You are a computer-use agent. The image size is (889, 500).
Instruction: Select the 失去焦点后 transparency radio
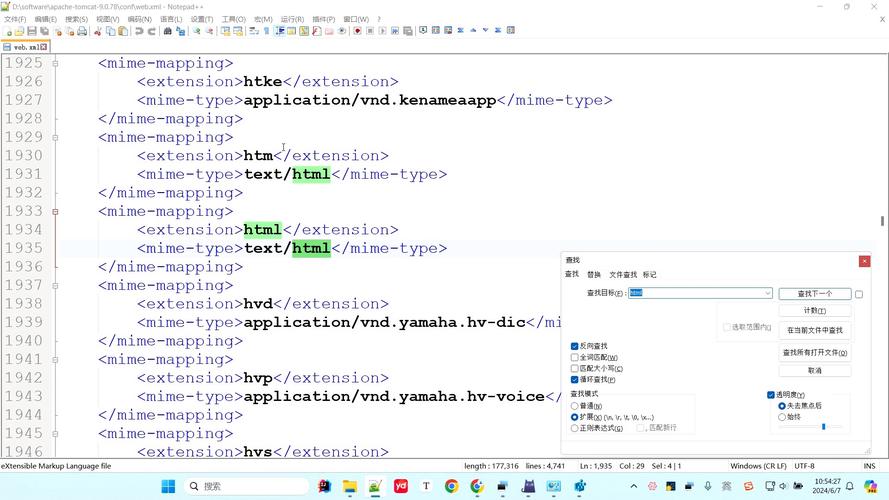pos(782,406)
